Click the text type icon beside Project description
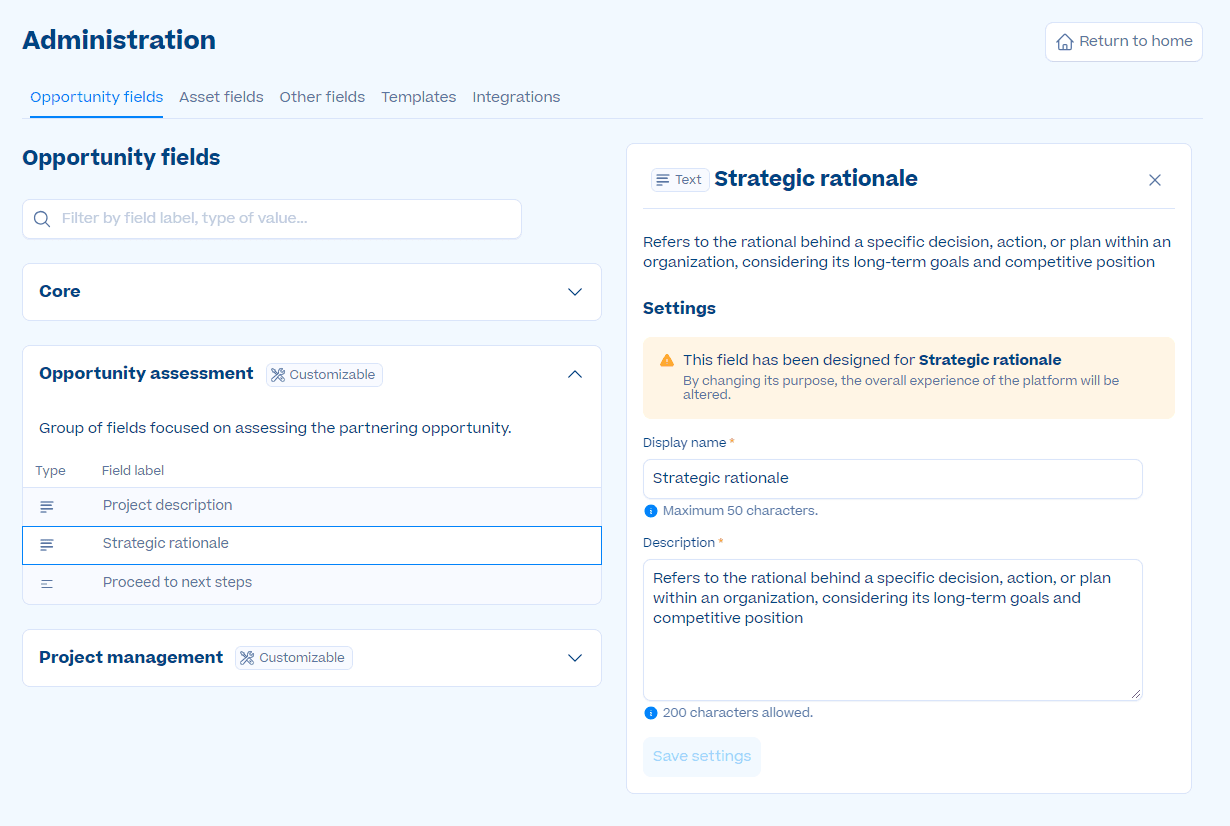The image size is (1230, 826). (47, 507)
